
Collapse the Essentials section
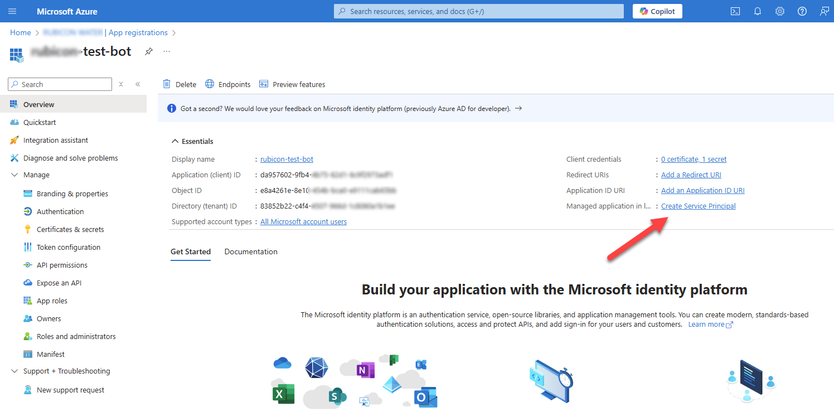point(174,142)
